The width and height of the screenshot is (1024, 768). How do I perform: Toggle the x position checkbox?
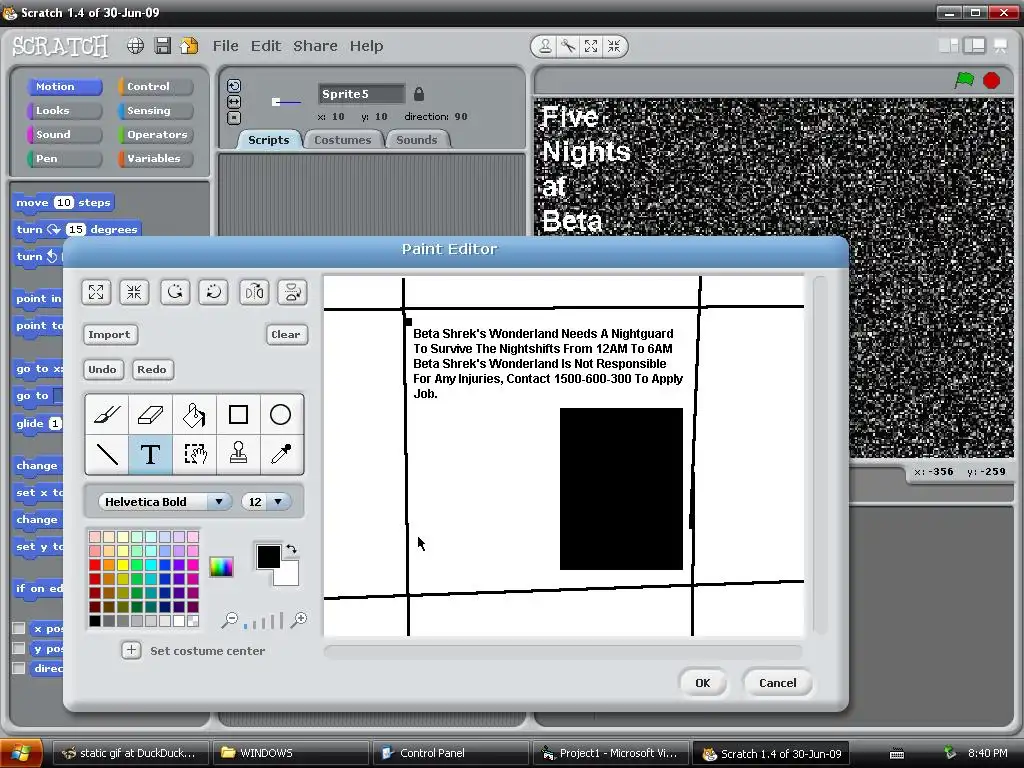click(19, 628)
